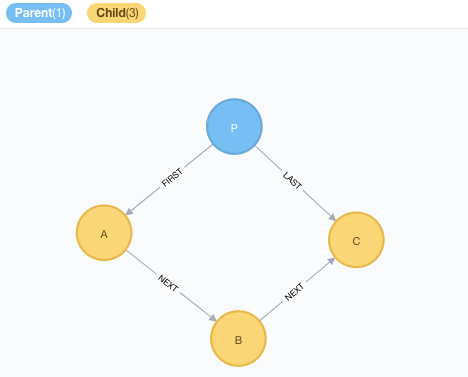Click the blue node labeled P
This screenshot has height=377, width=468.
(x=234, y=127)
